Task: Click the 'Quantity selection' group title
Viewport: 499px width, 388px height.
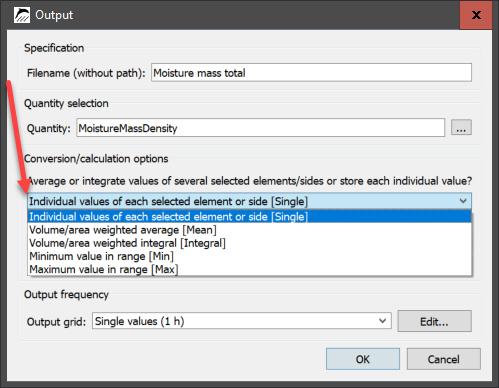Action: pos(66,103)
